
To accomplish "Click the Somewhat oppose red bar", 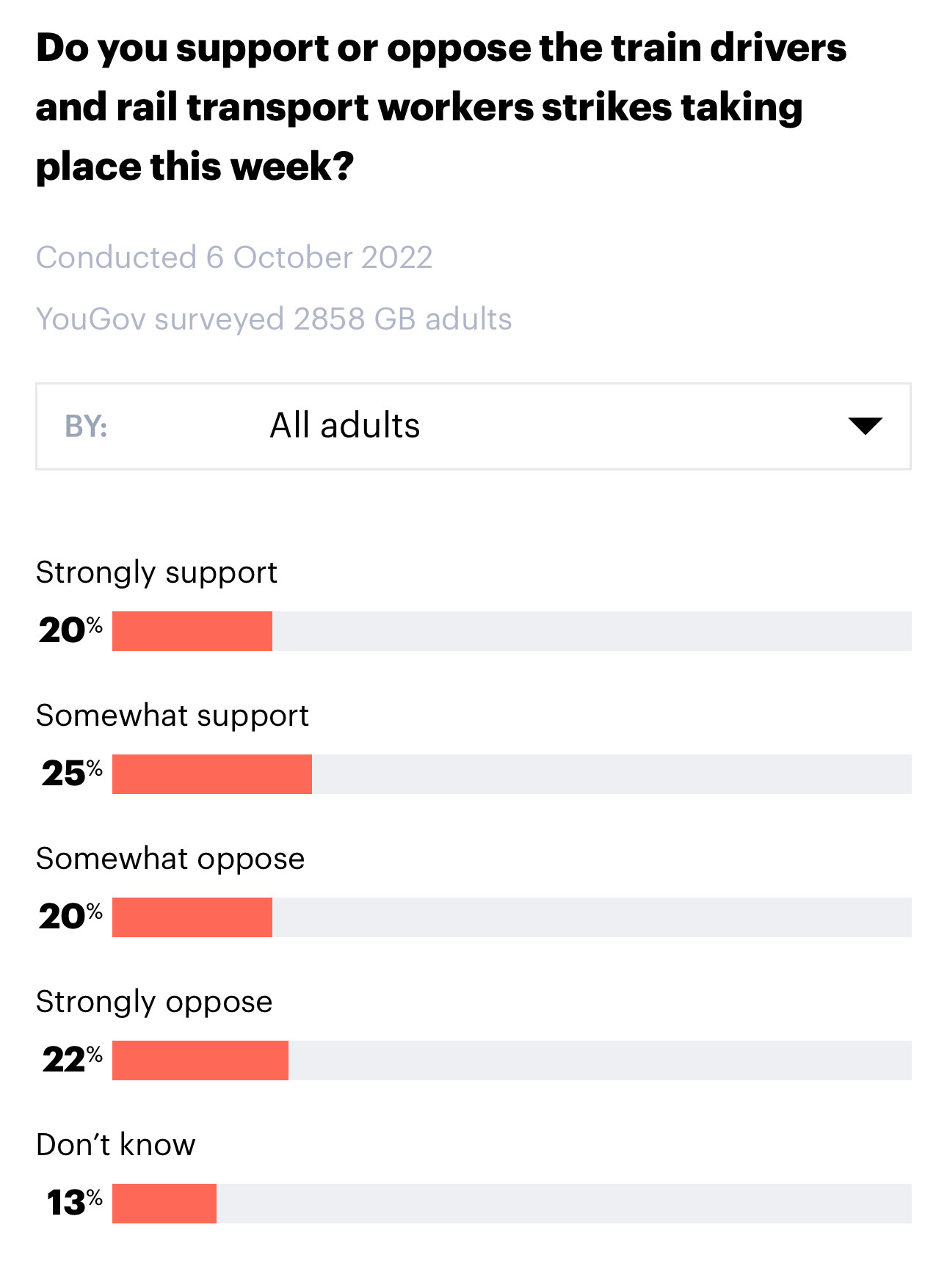I will (192, 917).
